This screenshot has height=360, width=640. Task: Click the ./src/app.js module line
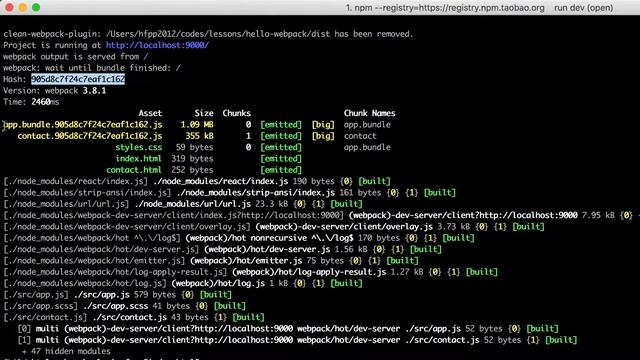click(118, 295)
